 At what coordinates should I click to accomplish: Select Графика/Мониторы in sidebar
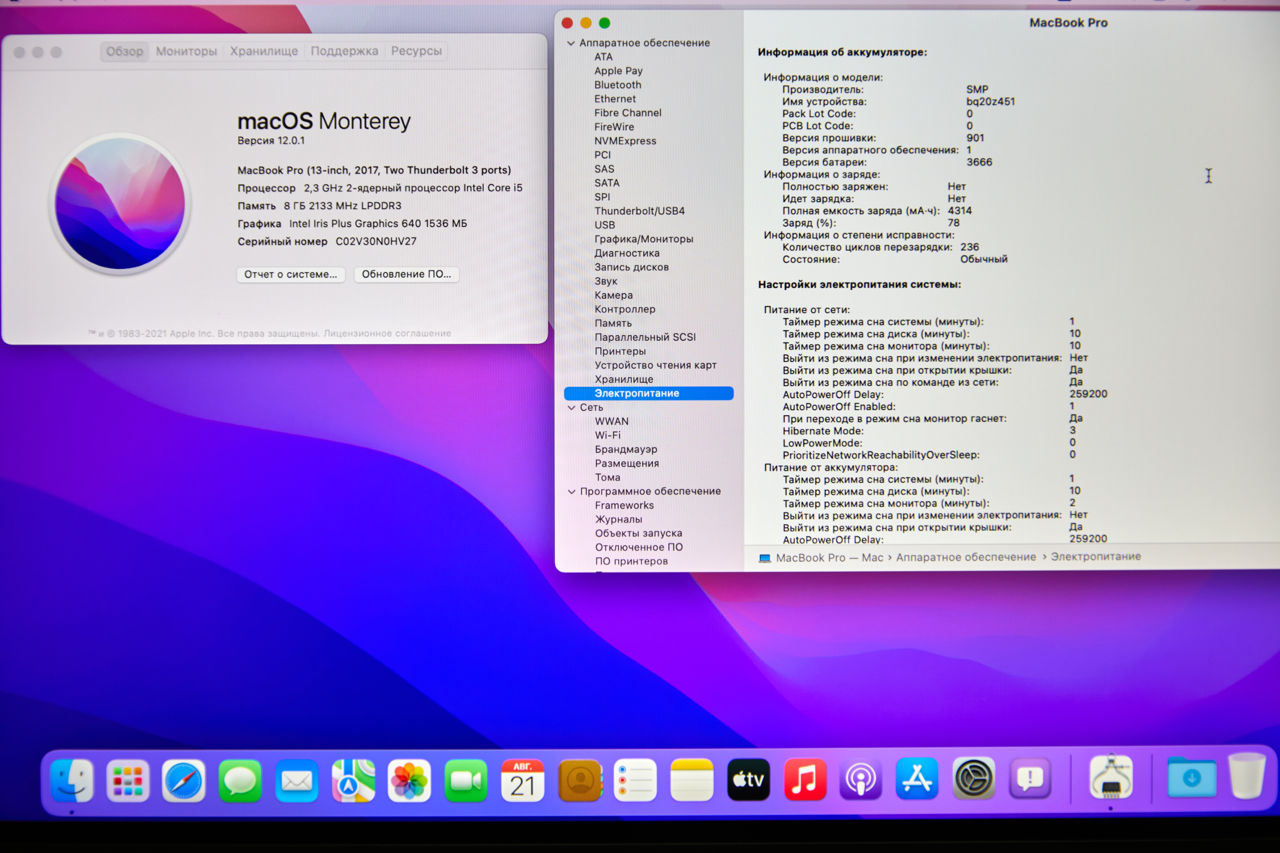(x=644, y=239)
